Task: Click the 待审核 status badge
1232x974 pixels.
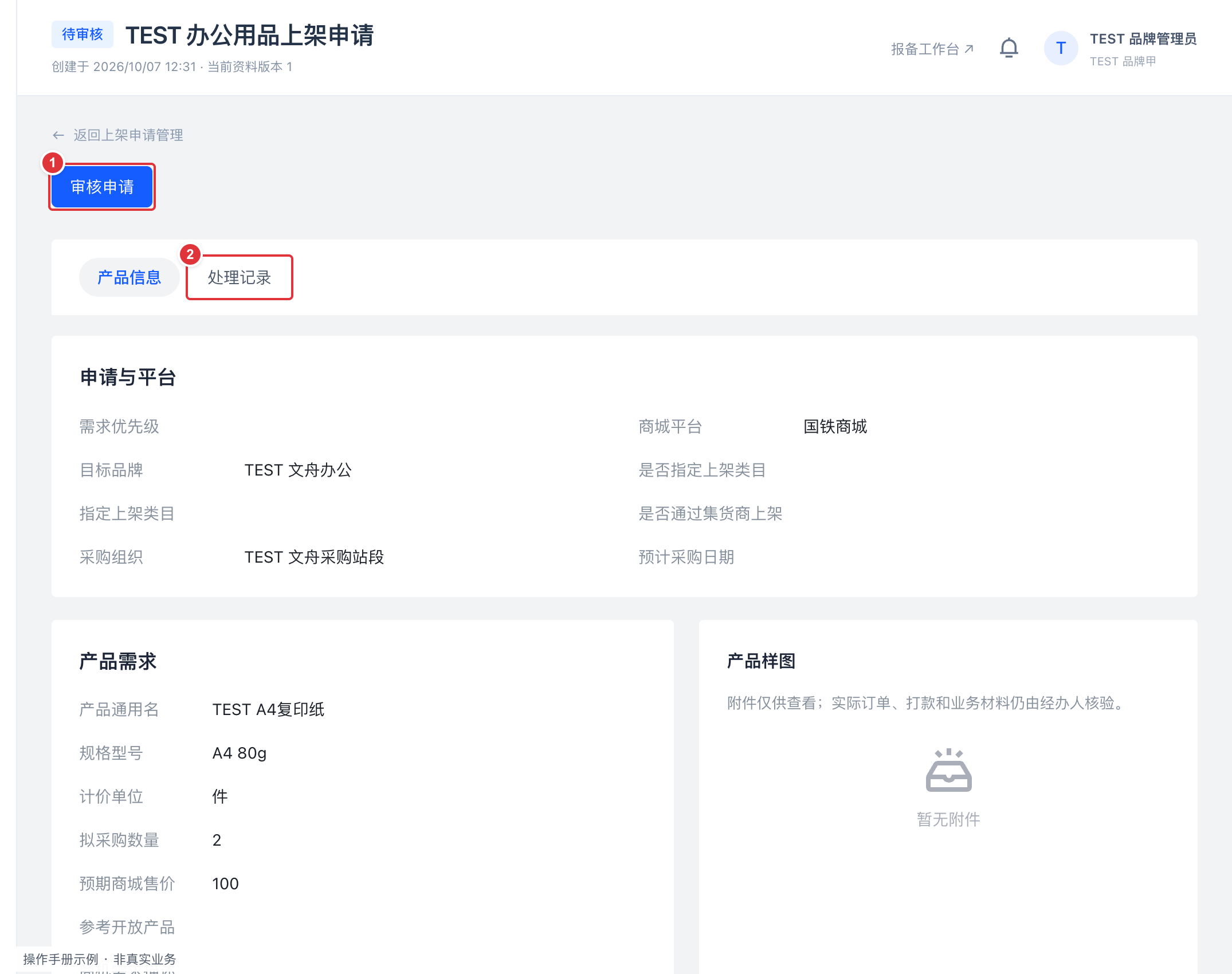Action: [83, 34]
